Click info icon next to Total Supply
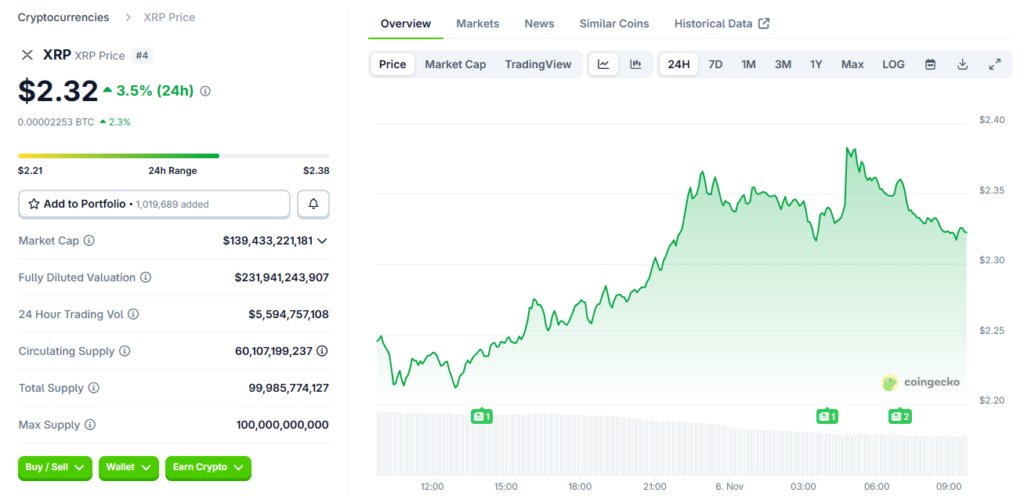 pyautogui.click(x=94, y=388)
